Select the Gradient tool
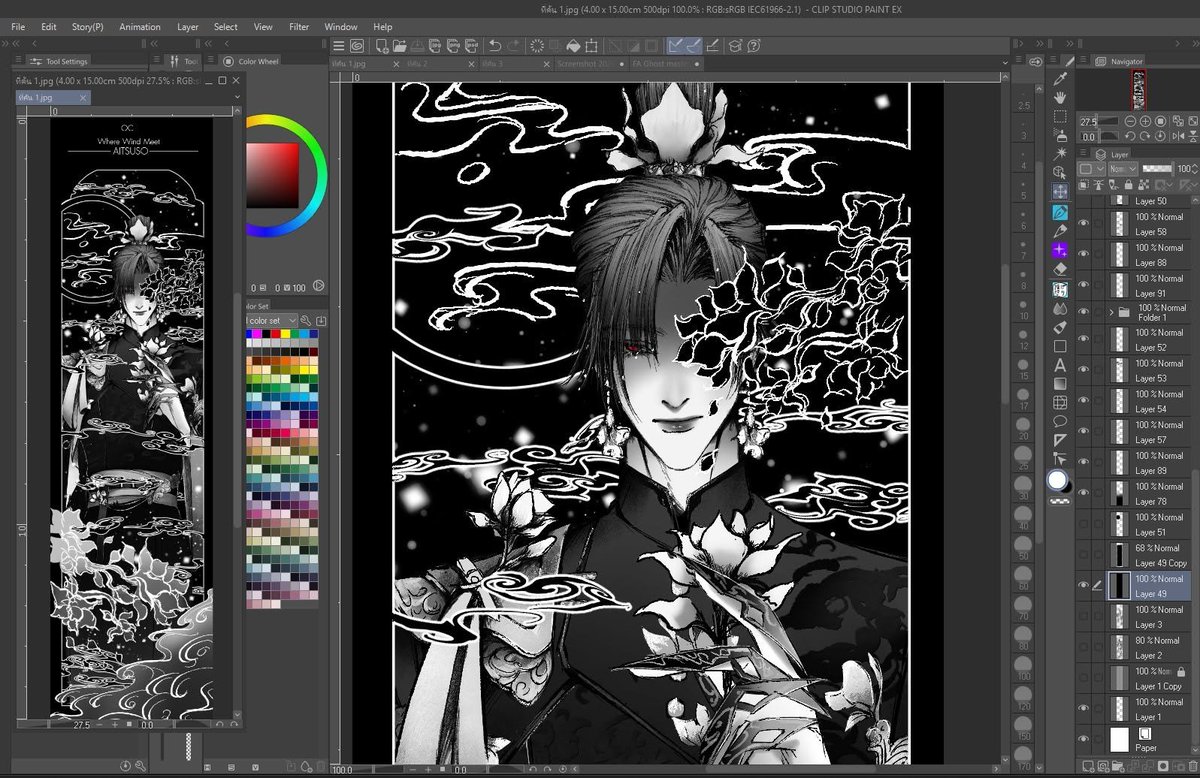Screen dimensions: 1200x778 tap(1060, 384)
